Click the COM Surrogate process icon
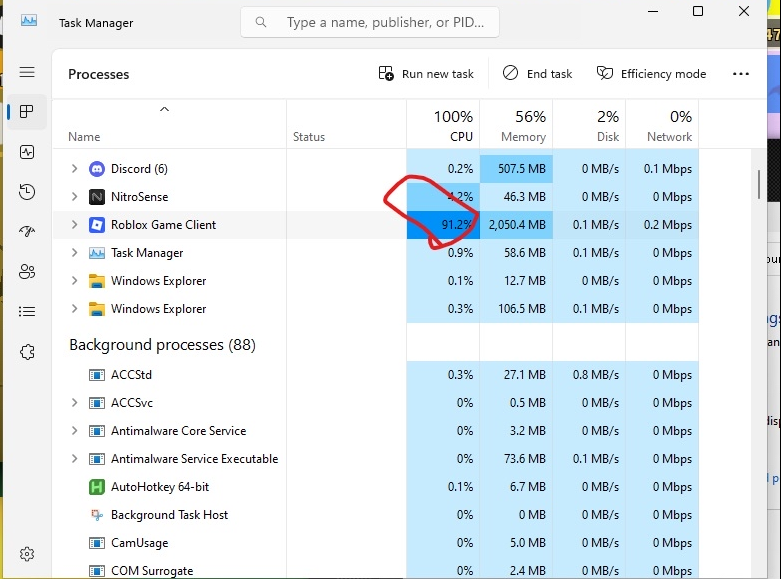The image size is (781, 579). [x=97, y=571]
